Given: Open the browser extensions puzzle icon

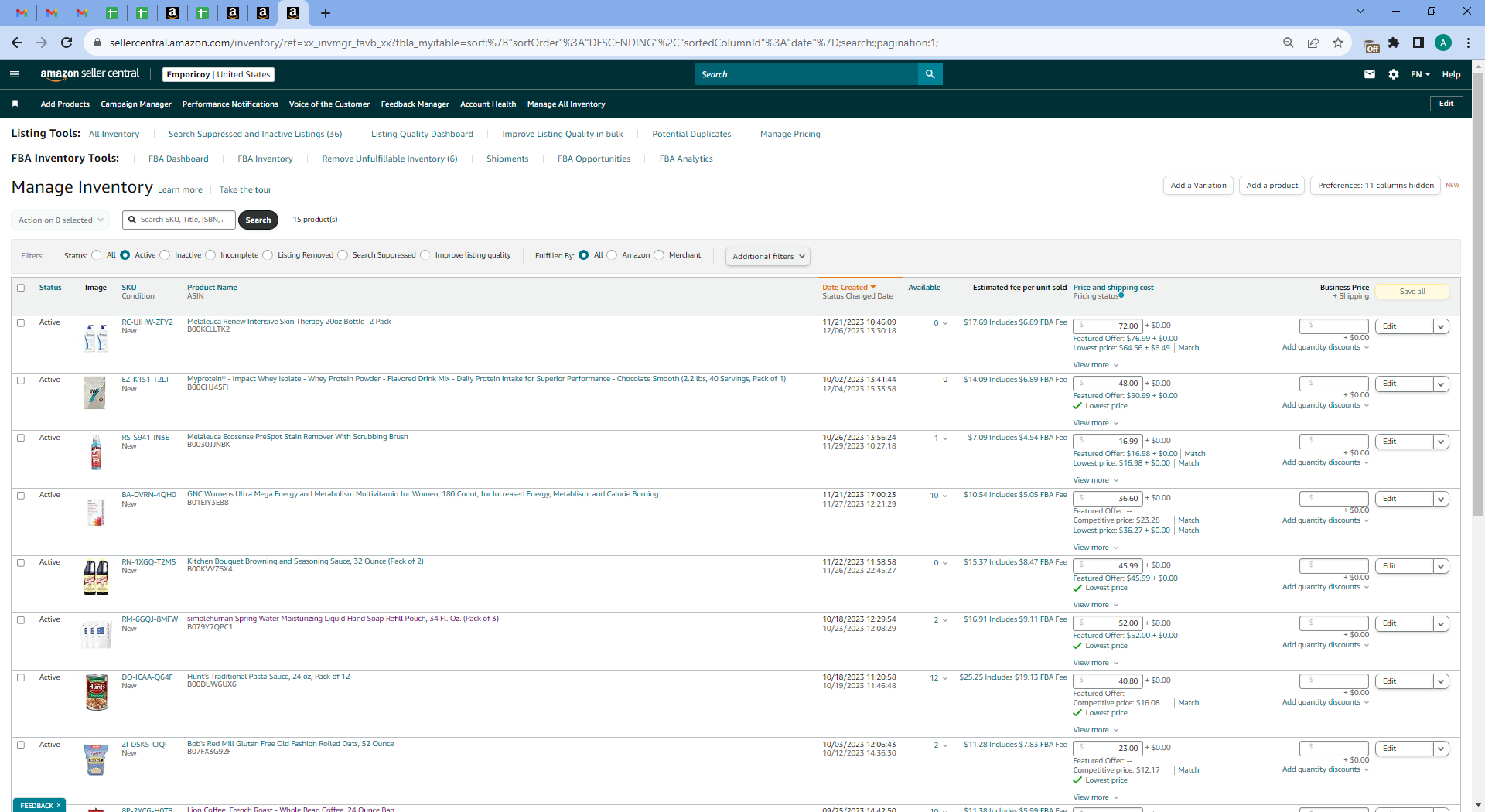Looking at the screenshot, I should tap(1394, 43).
